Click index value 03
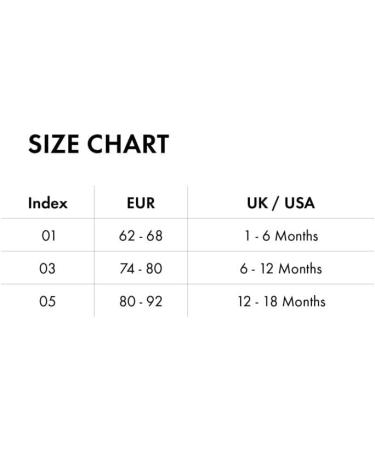 point(47,269)
